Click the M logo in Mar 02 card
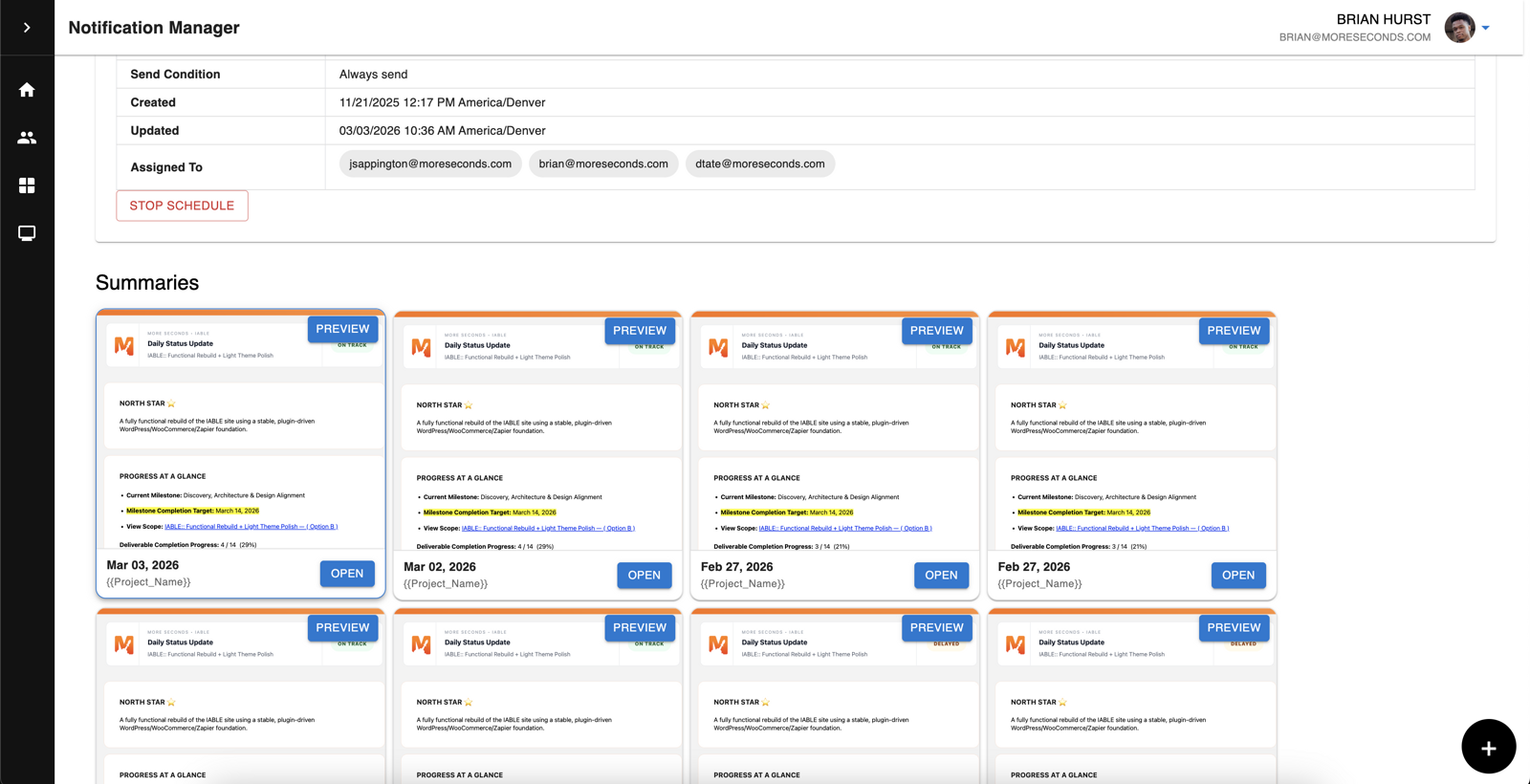The image size is (1530, 784). click(x=422, y=347)
